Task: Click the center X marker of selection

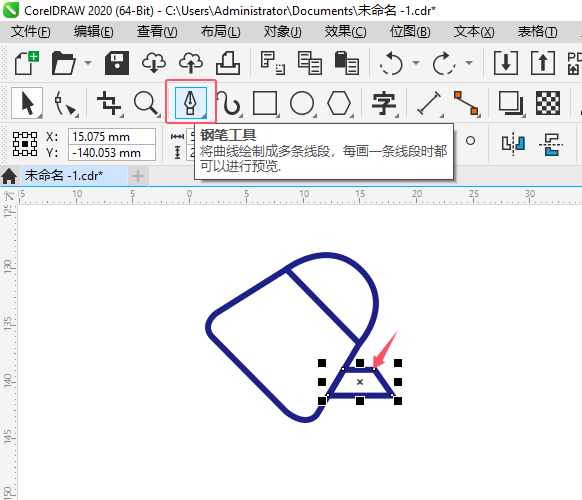Action: point(360,382)
